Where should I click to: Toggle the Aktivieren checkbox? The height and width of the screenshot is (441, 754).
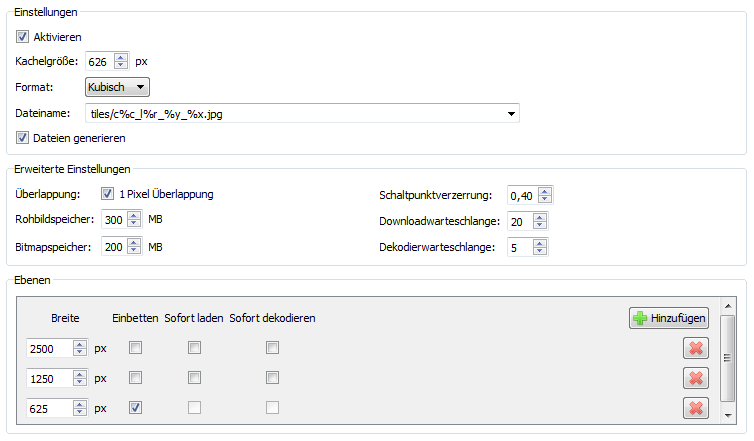pos(23,37)
